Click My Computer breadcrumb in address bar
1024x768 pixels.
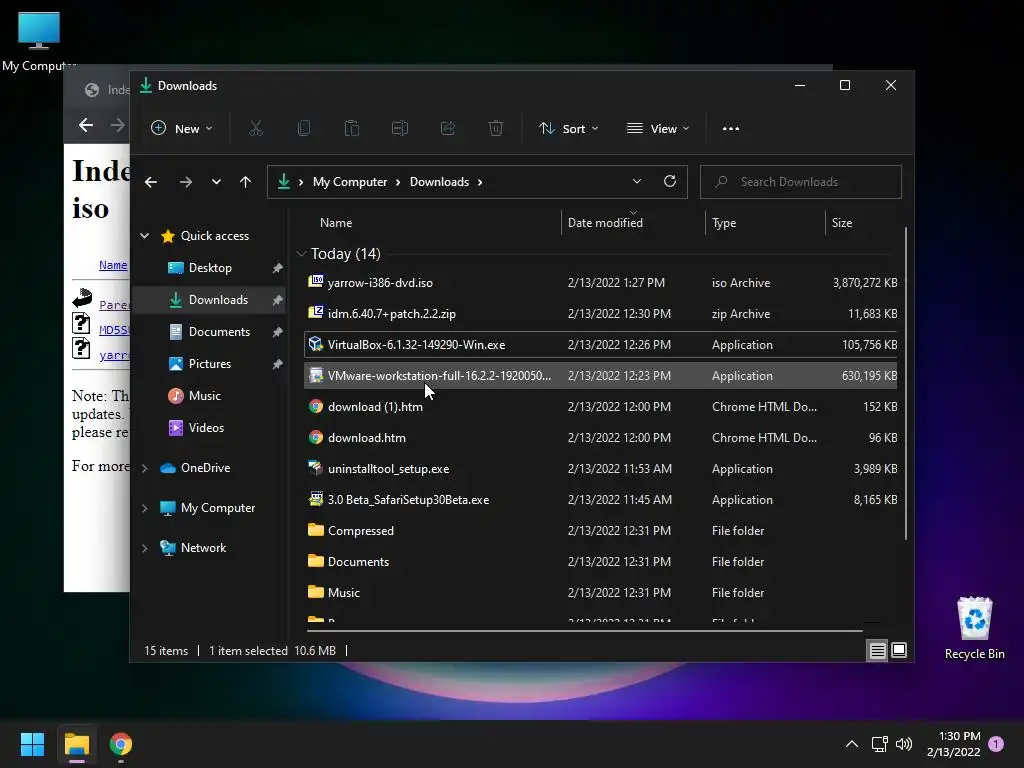[x=350, y=182]
